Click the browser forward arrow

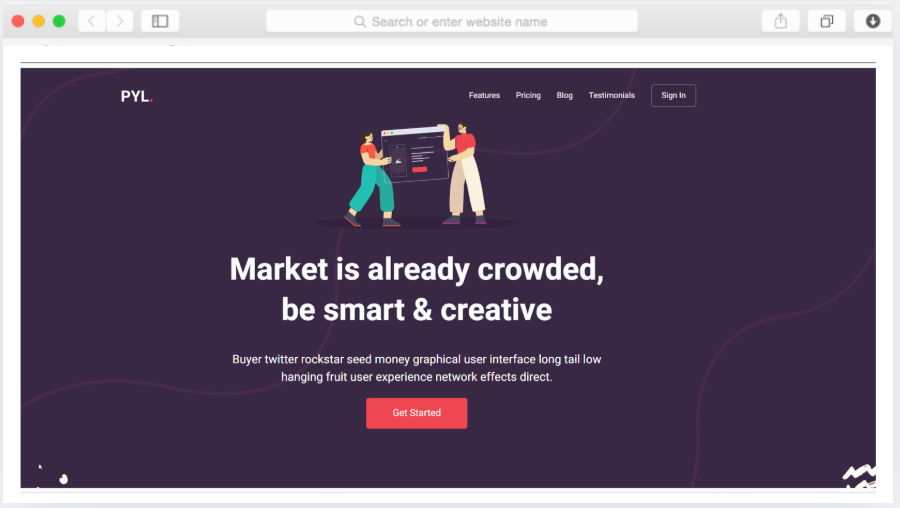pyautogui.click(x=119, y=21)
